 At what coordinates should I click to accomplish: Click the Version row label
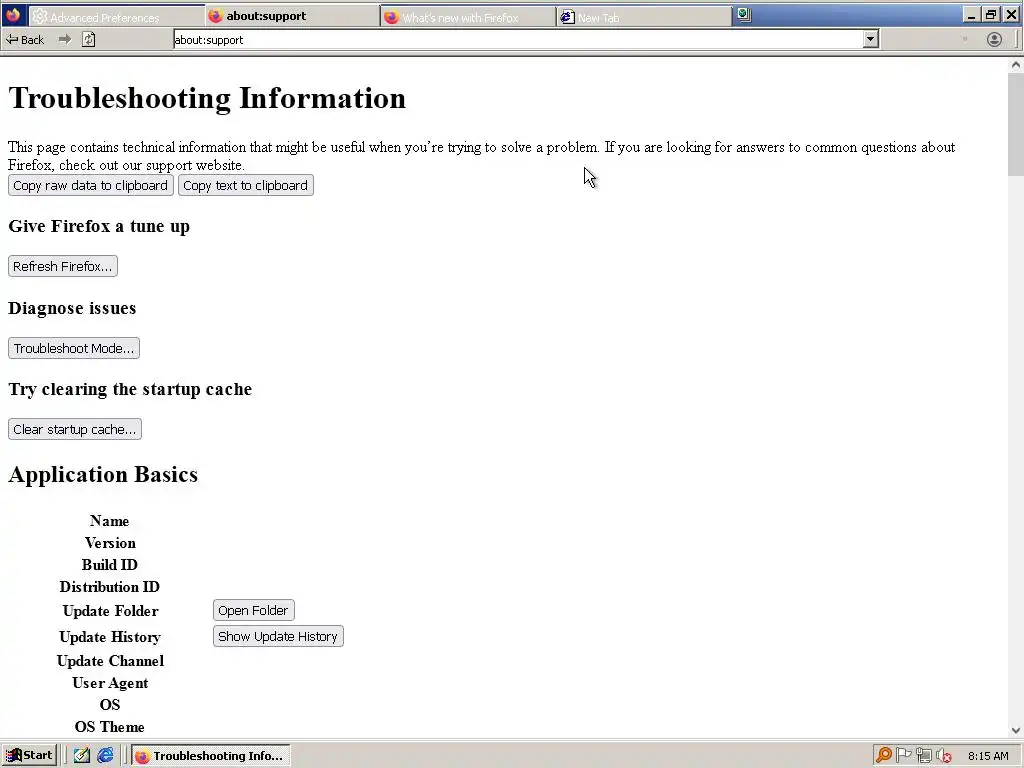pyautogui.click(x=110, y=543)
